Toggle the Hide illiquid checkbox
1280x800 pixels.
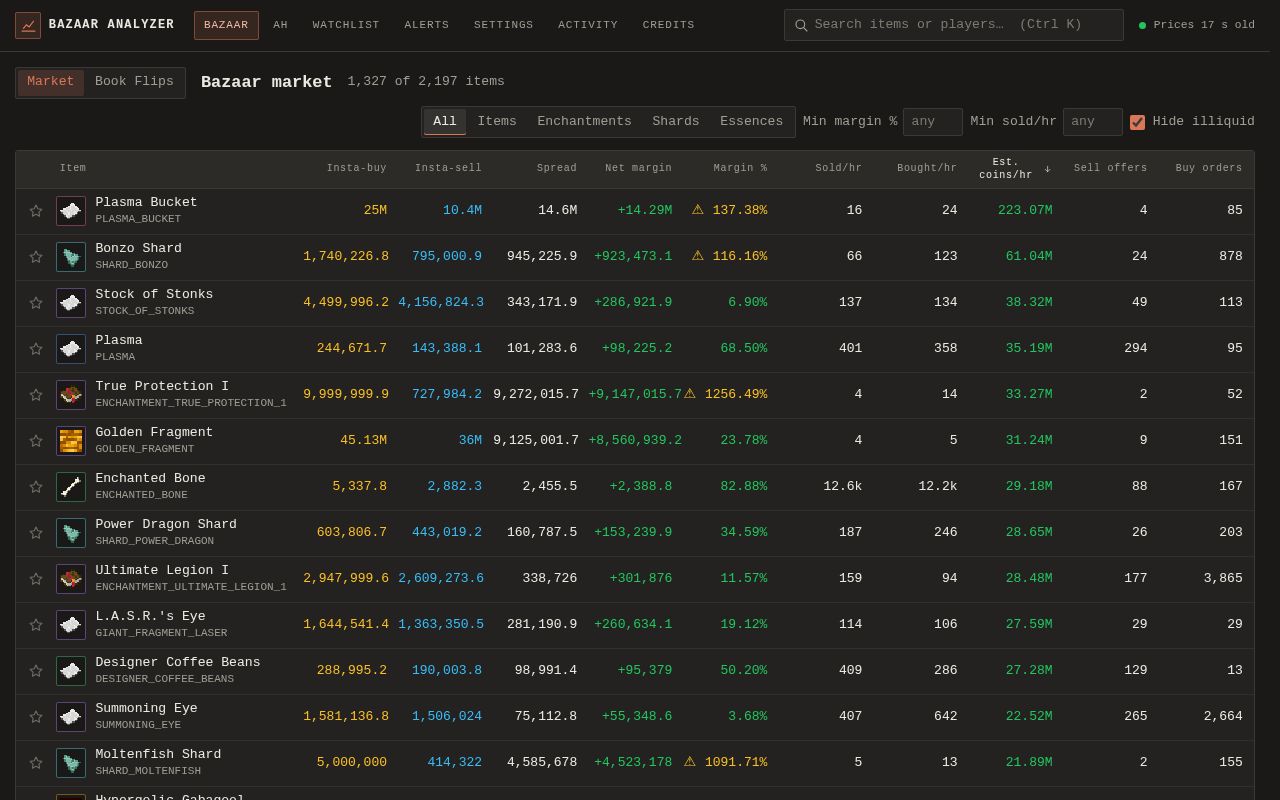tap(1137, 122)
